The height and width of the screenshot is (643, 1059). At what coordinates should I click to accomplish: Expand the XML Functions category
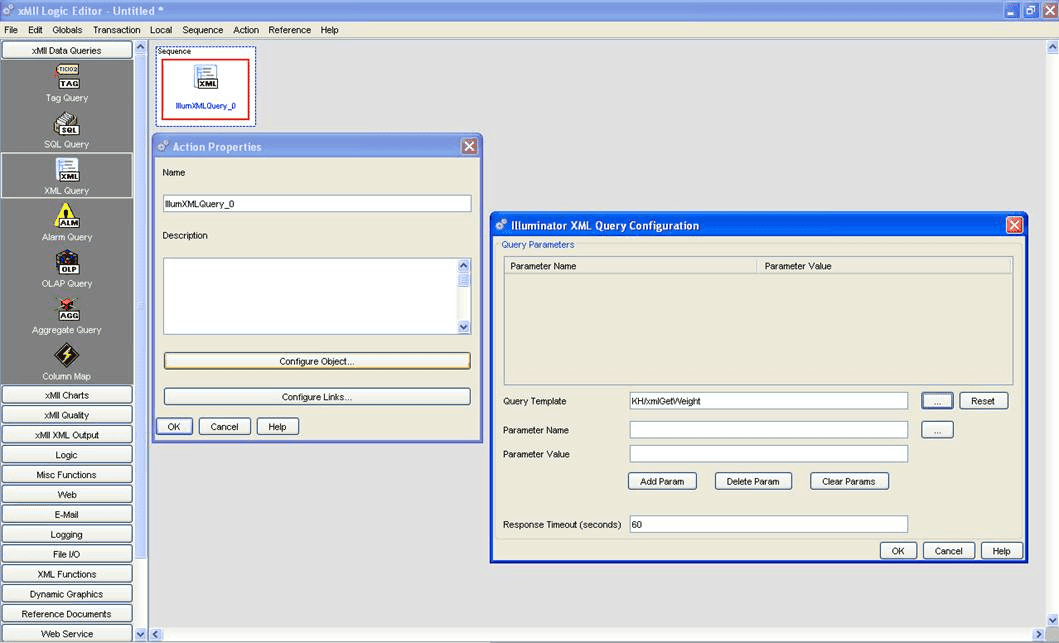[x=67, y=574]
